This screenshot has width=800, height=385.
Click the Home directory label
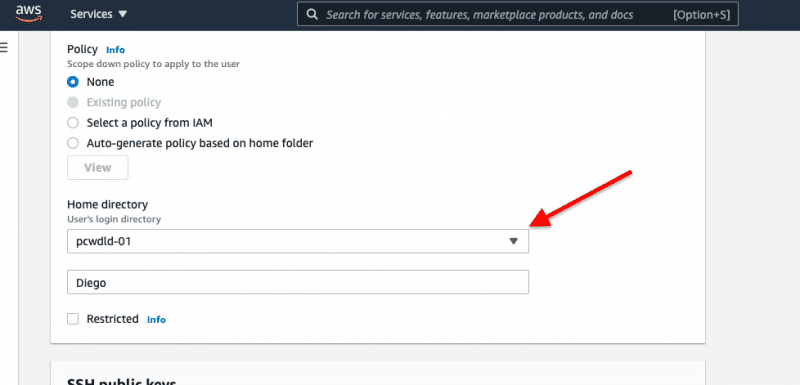click(x=108, y=204)
